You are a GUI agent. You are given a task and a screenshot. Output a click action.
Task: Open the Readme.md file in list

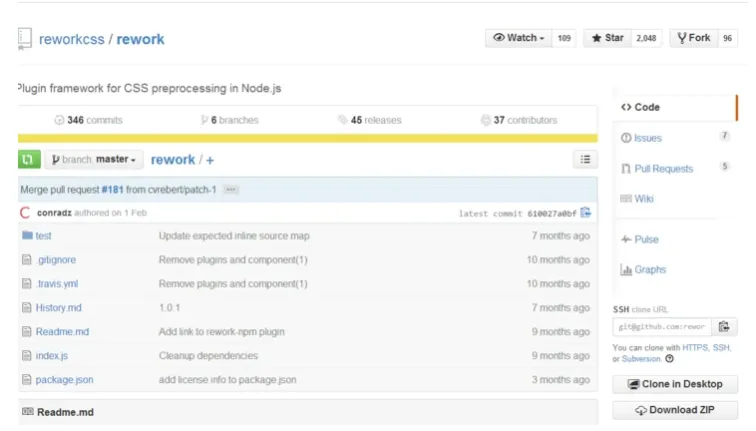coord(62,332)
